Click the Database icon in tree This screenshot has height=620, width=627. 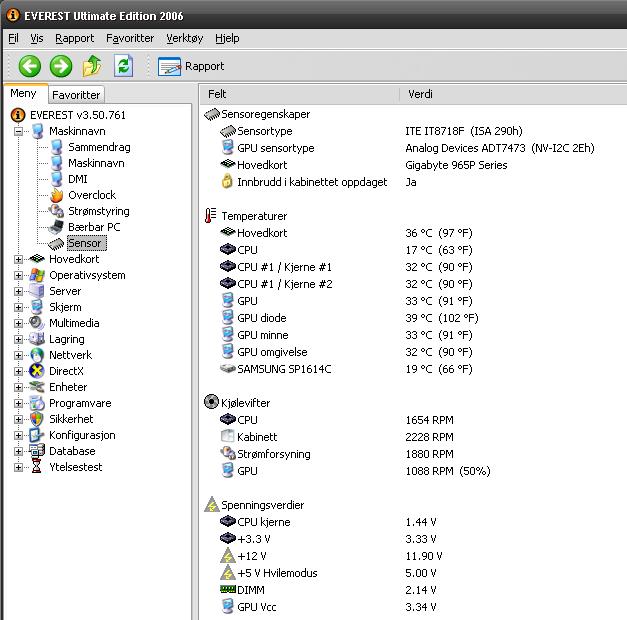pos(37,451)
